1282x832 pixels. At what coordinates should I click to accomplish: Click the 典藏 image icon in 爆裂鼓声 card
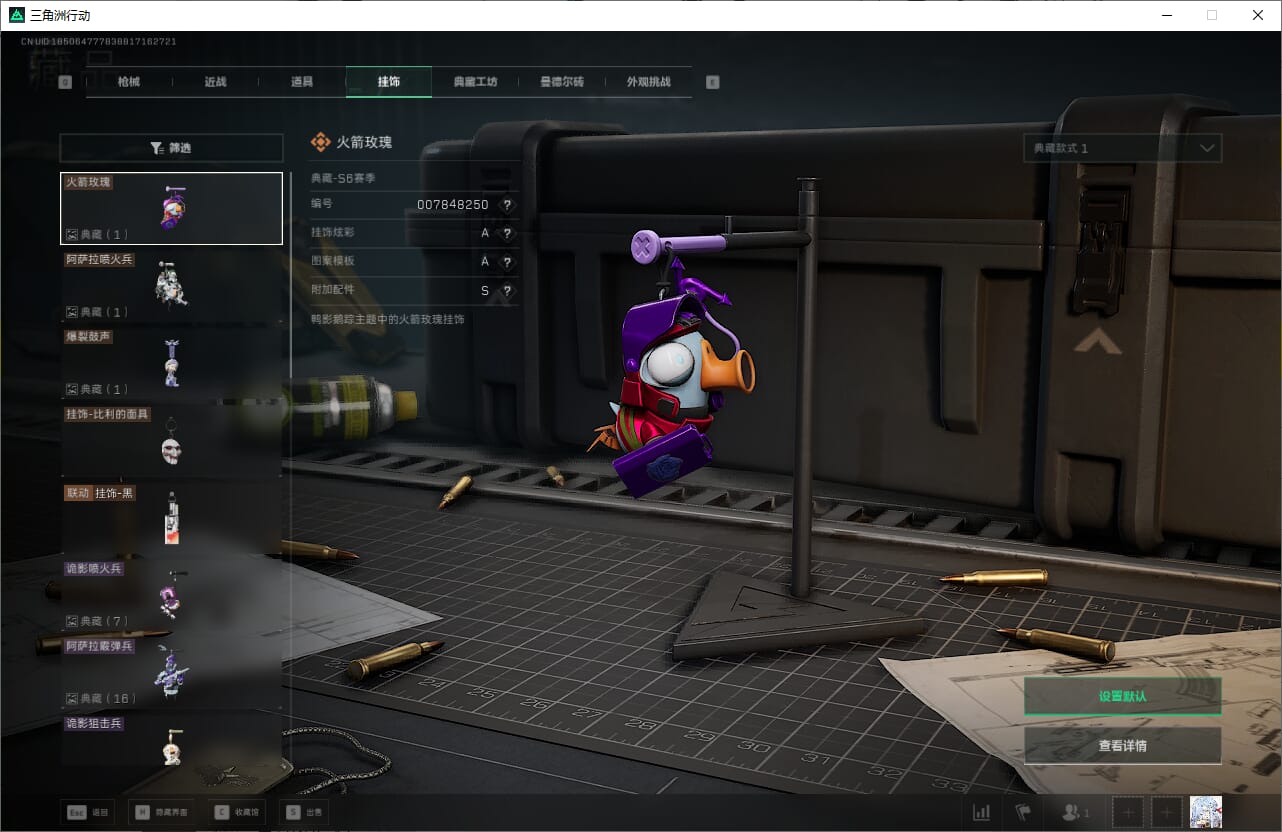coord(72,389)
